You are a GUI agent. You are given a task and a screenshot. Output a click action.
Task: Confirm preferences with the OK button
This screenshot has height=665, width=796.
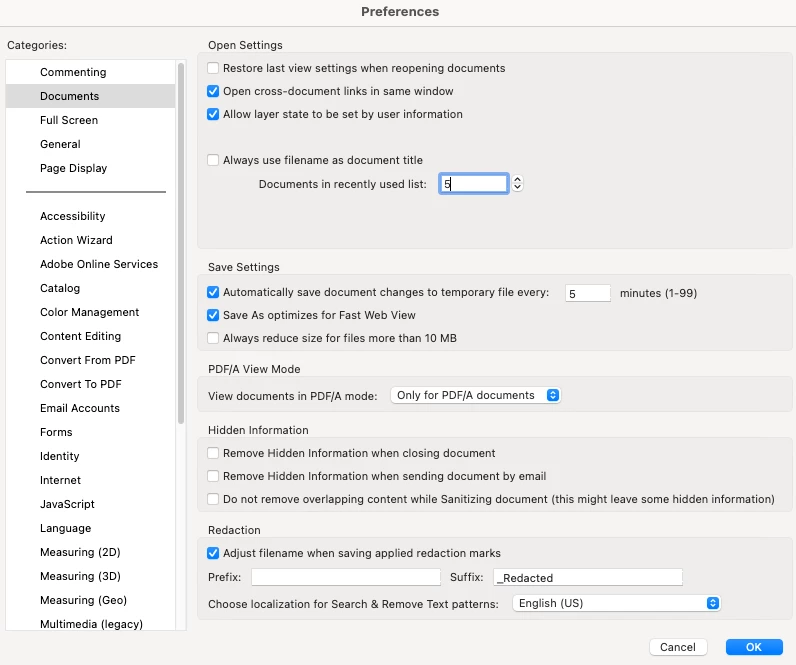coord(754,647)
